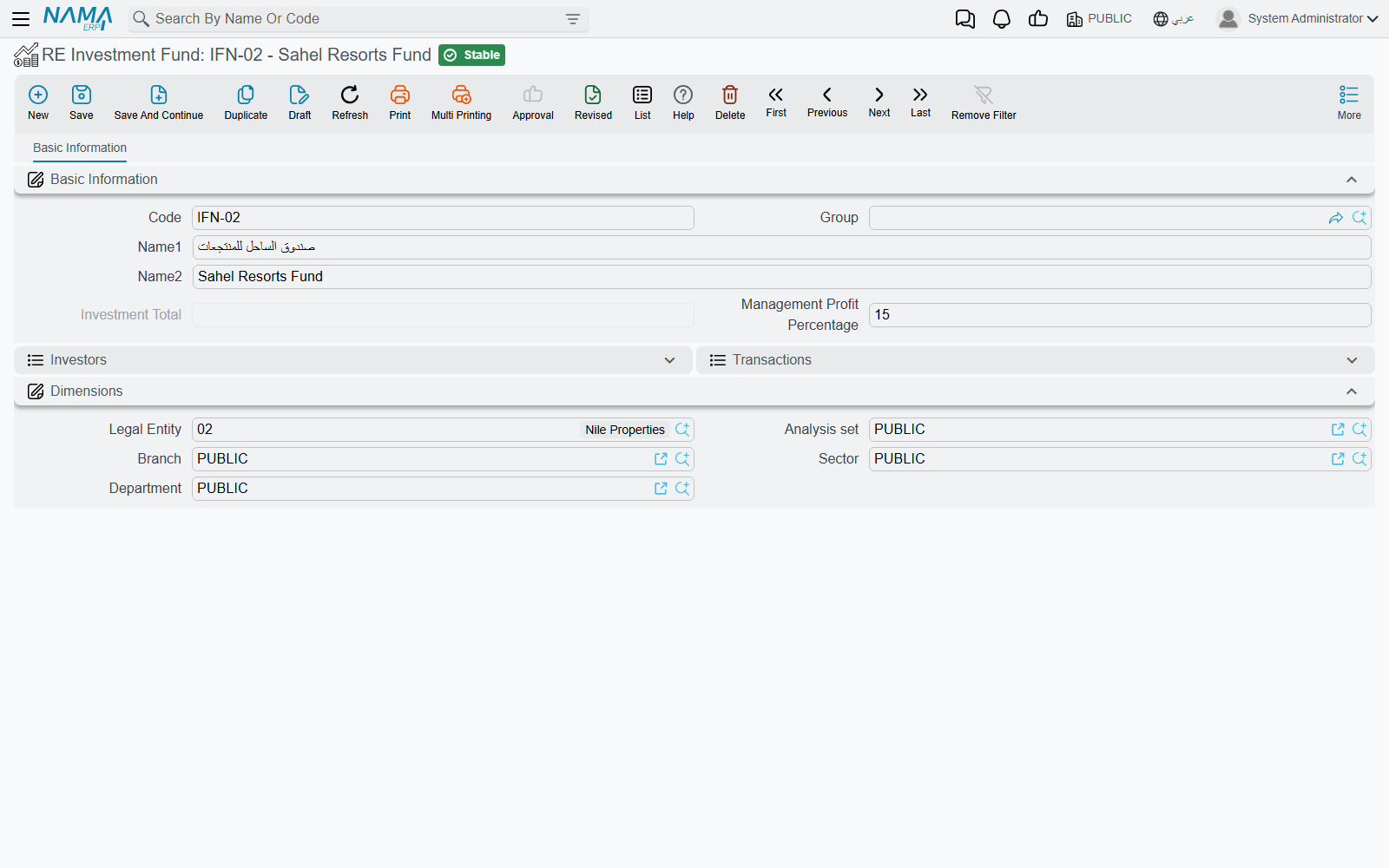The height and width of the screenshot is (868, 1389).
Task: Click the Group field share arrow icon
Action: point(1336,218)
